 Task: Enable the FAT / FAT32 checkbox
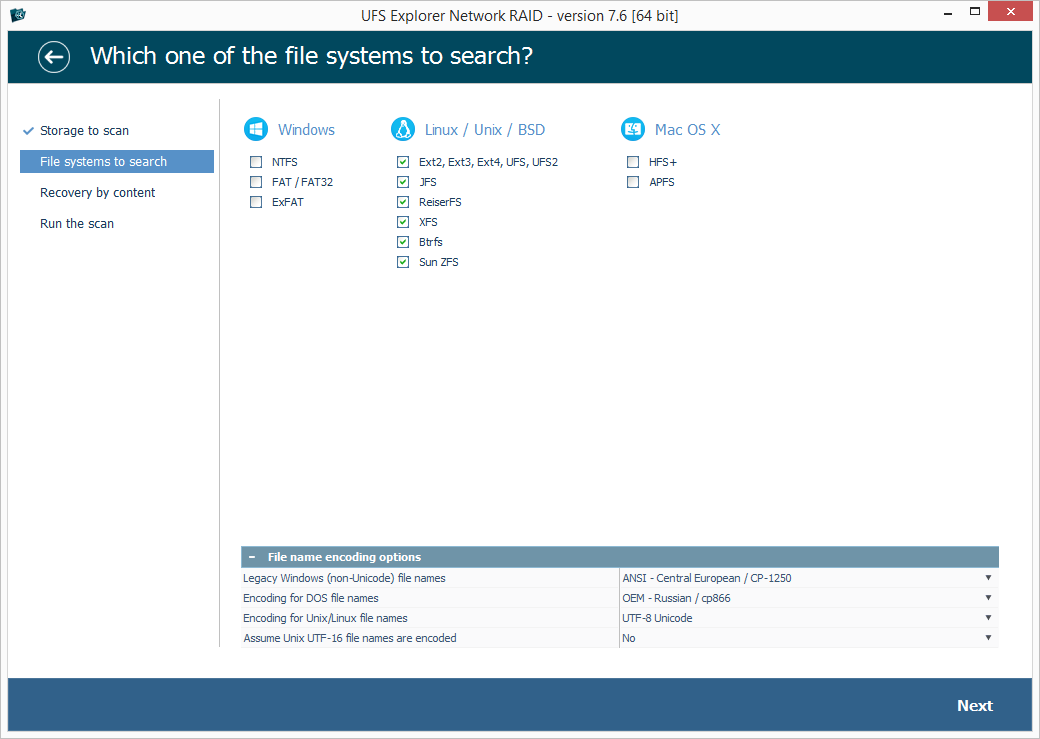(257, 182)
